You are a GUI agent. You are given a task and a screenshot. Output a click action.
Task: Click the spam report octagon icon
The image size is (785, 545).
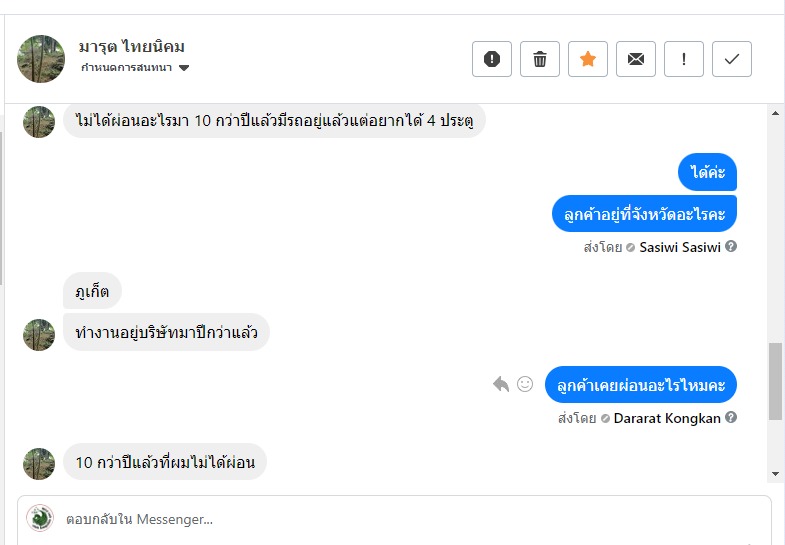pyautogui.click(x=492, y=59)
